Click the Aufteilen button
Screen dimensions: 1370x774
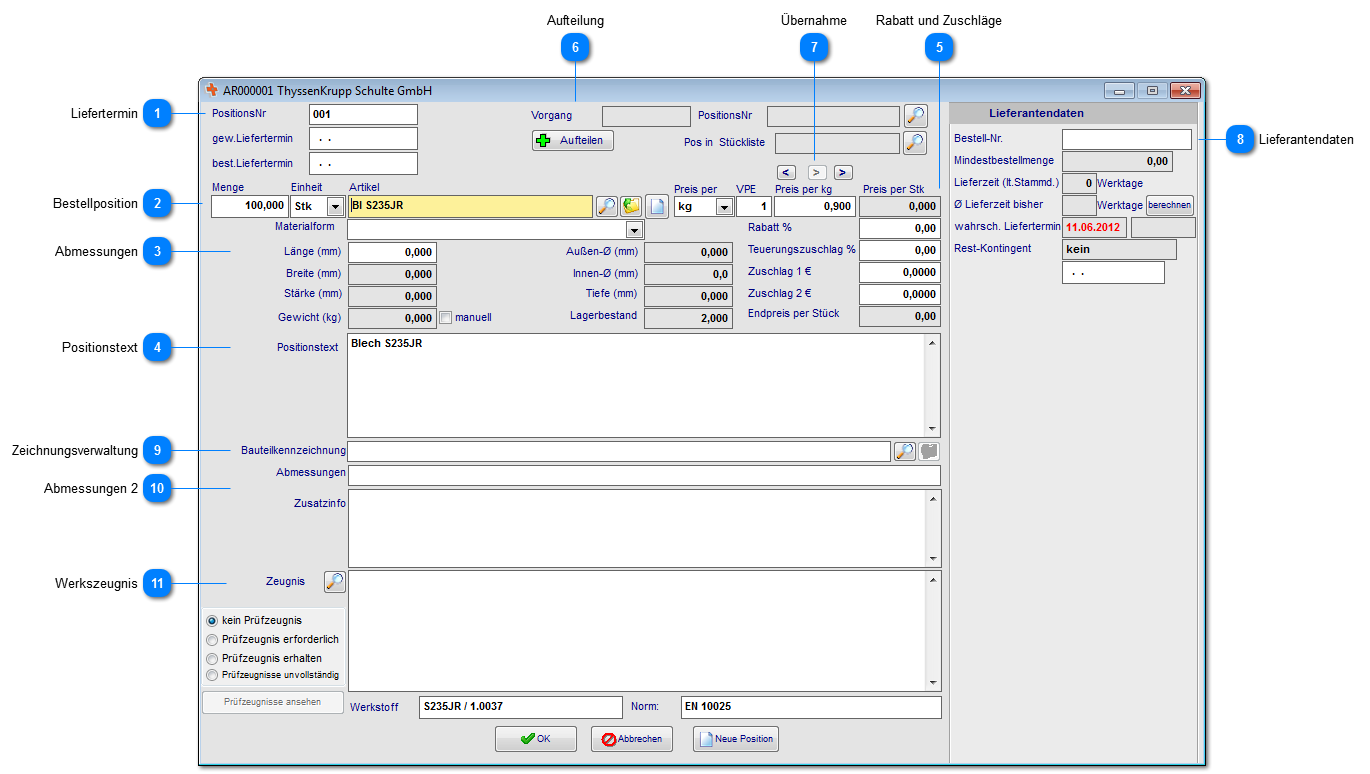[x=573, y=141]
